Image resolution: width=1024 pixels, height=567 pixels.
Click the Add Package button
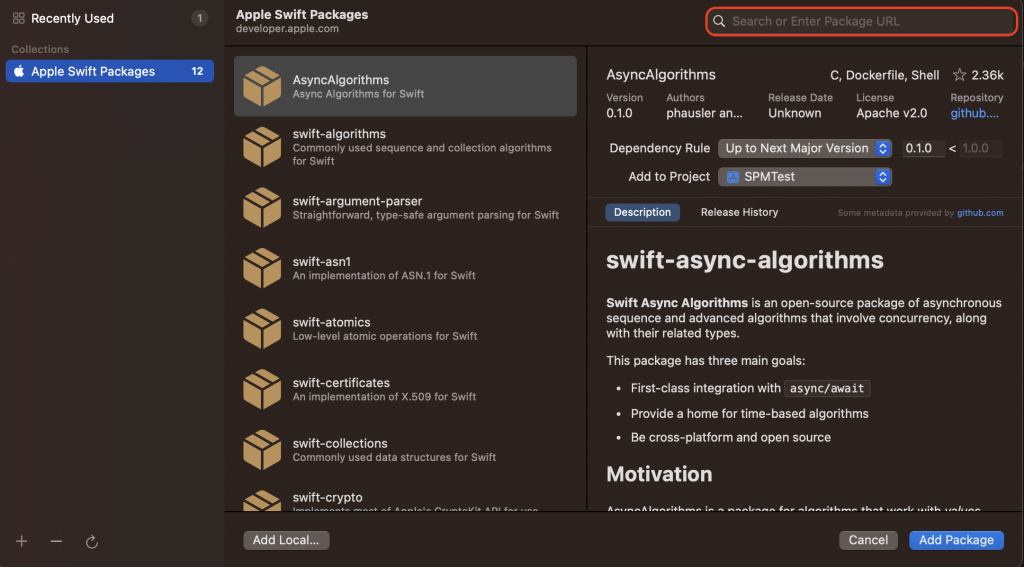coord(956,540)
